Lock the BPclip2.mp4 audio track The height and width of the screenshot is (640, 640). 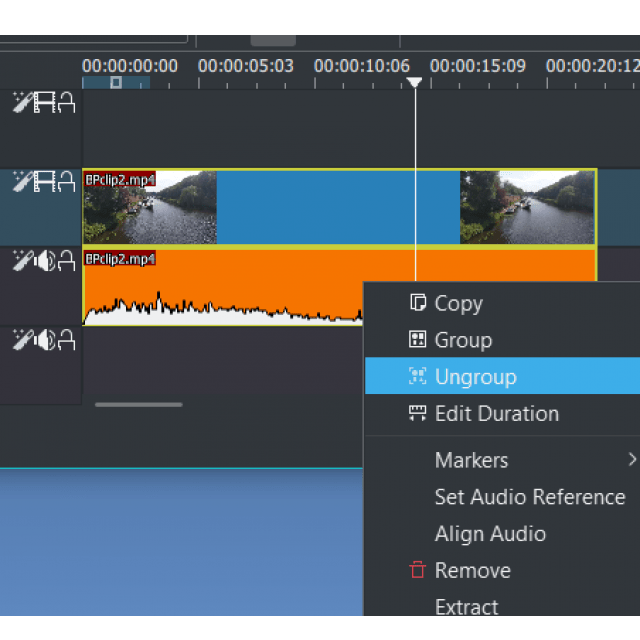tap(66, 261)
